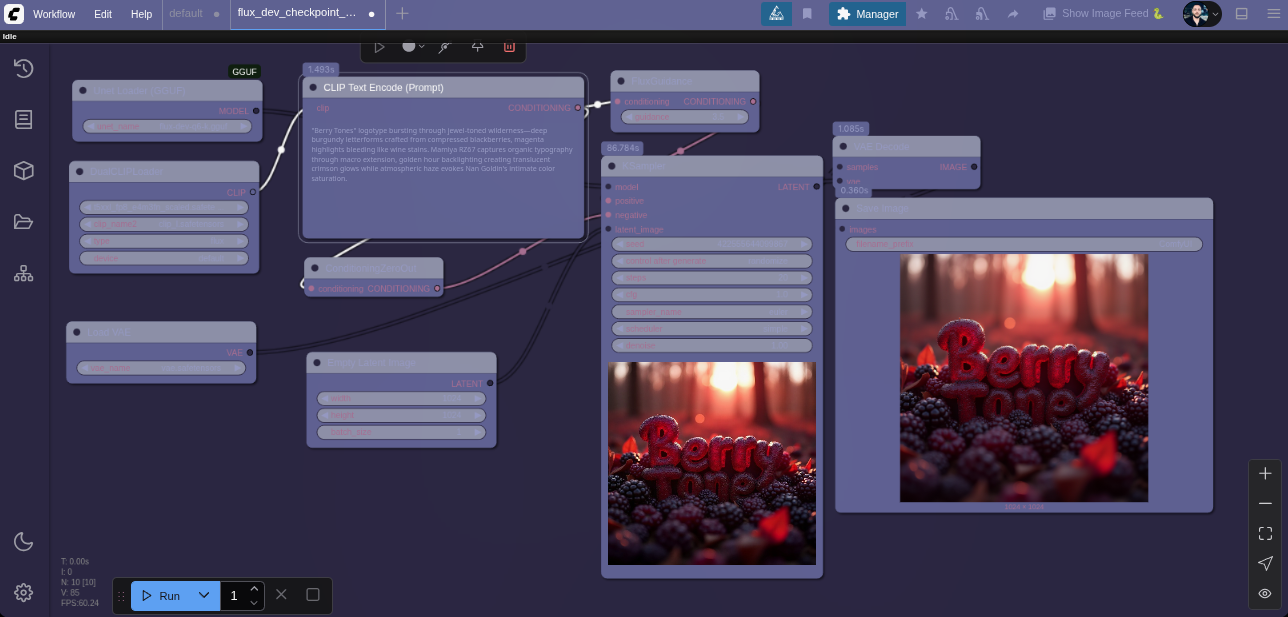Toggle the bottom panel icon in top bar
This screenshot has height=617, width=1288.
click(x=1241, y=14)
